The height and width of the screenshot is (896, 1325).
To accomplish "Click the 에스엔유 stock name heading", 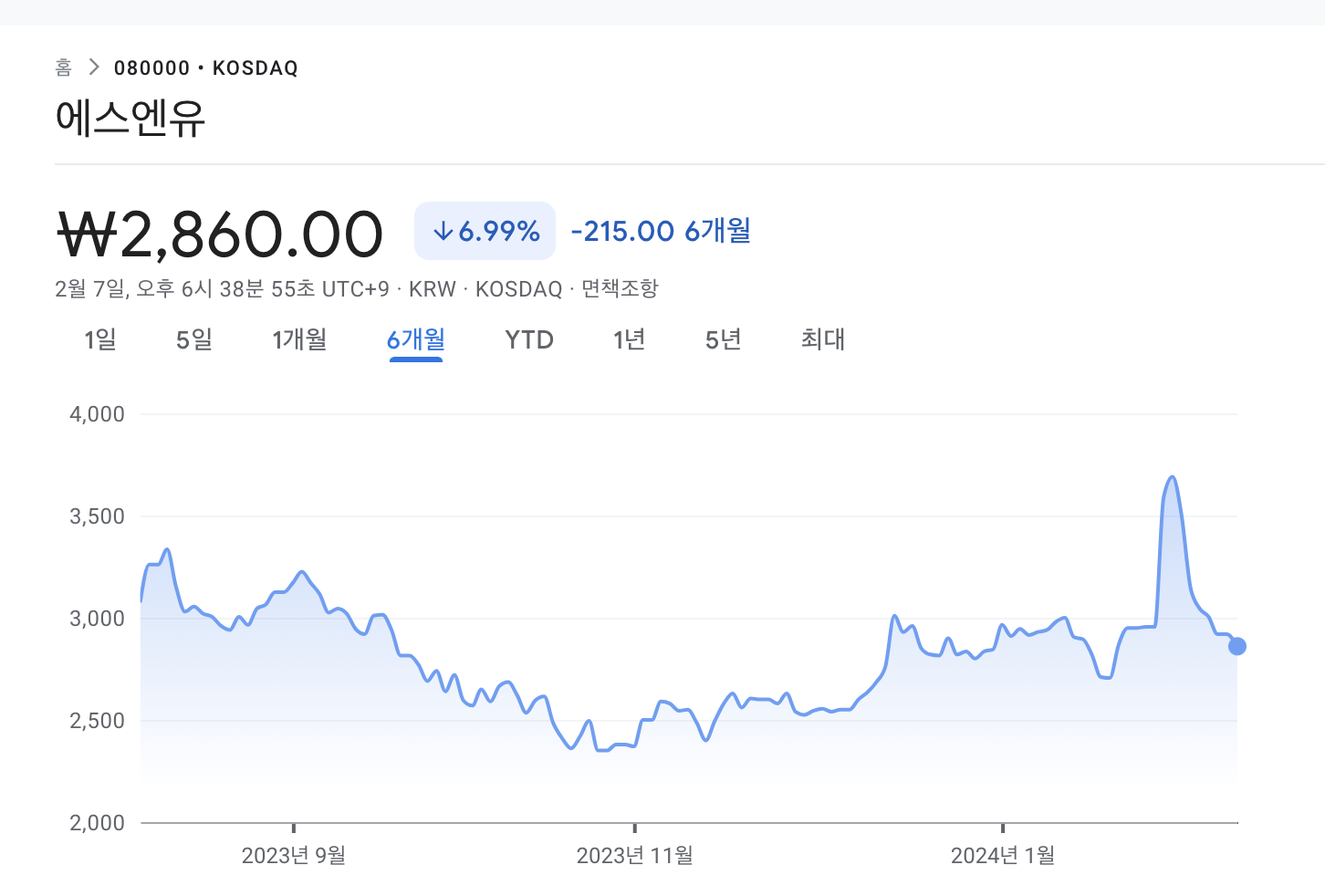I will pos(130,119).
